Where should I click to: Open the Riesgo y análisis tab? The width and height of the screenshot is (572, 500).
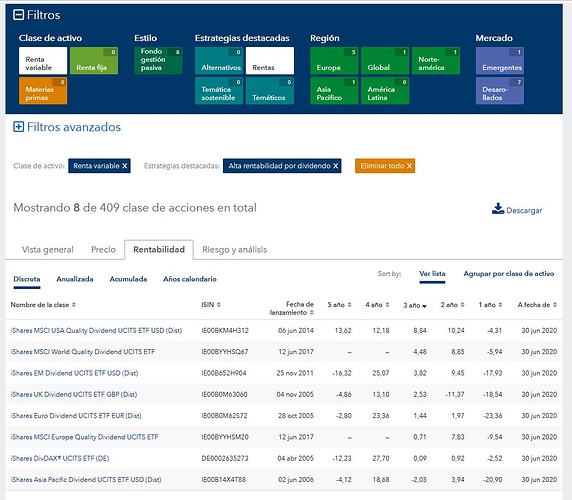(x=235, y=249)
